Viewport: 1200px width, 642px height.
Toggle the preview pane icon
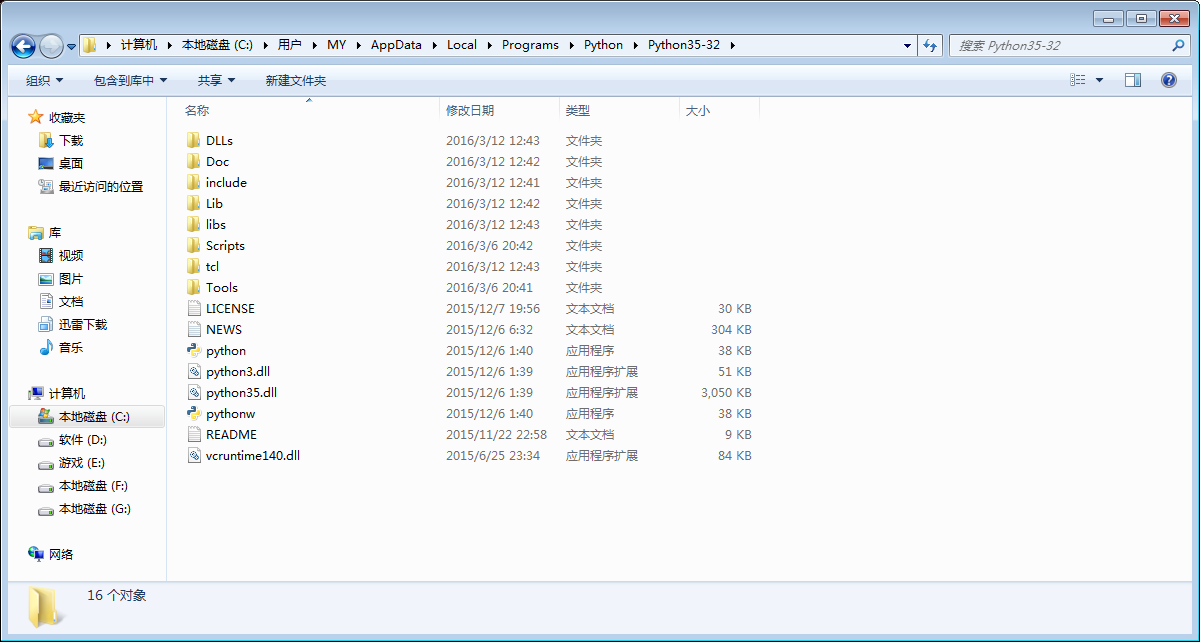[1132, 80]
